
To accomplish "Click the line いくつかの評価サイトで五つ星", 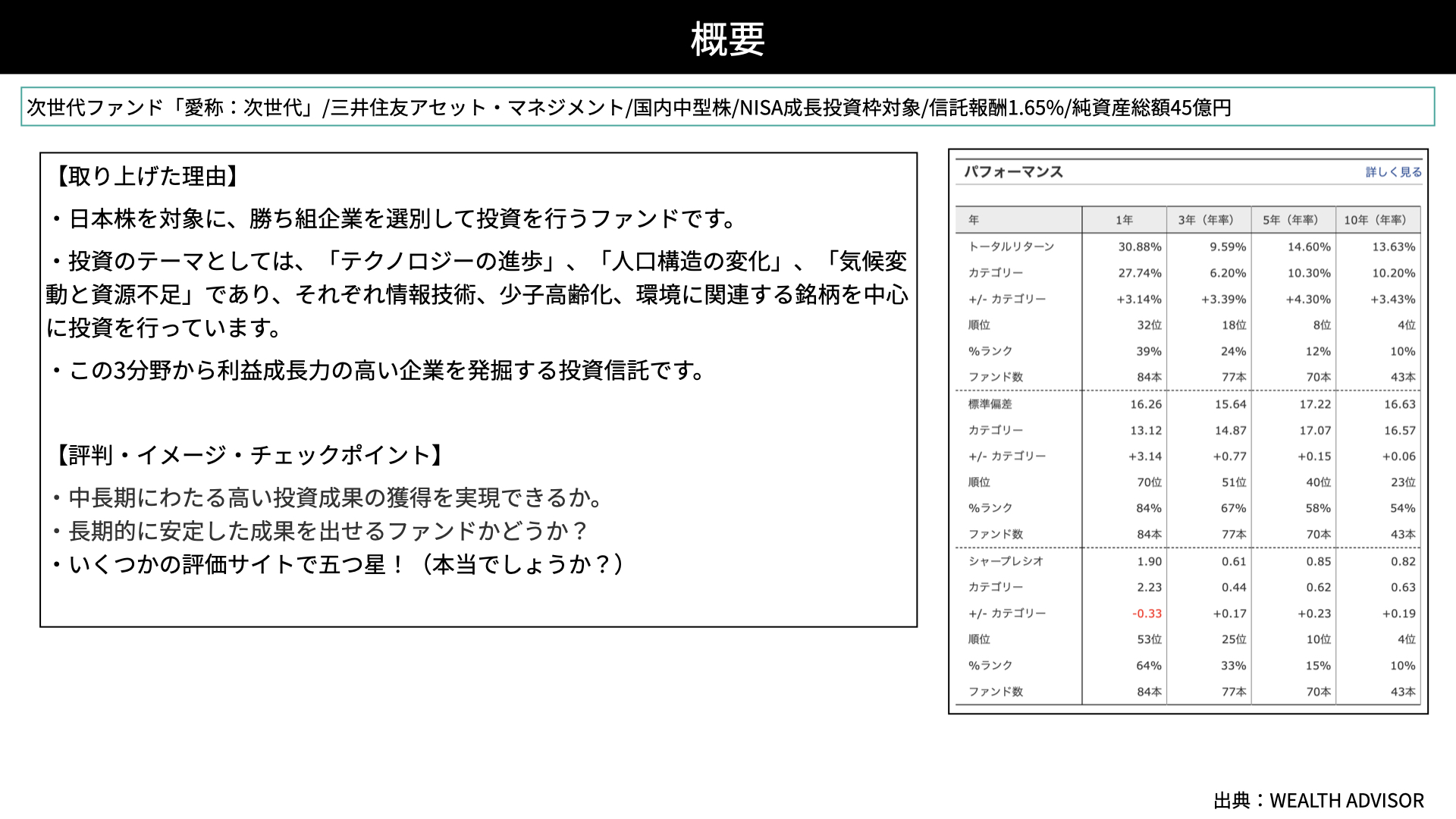I will coord(337,564).
